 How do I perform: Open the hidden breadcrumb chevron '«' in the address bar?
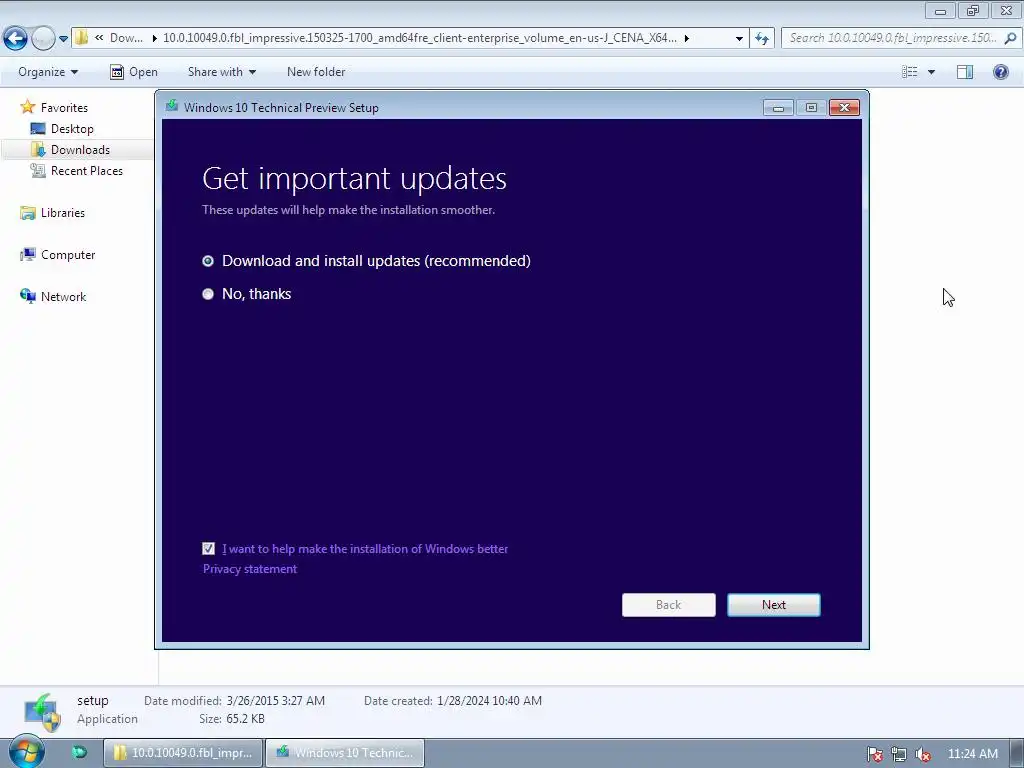point(99,38)
